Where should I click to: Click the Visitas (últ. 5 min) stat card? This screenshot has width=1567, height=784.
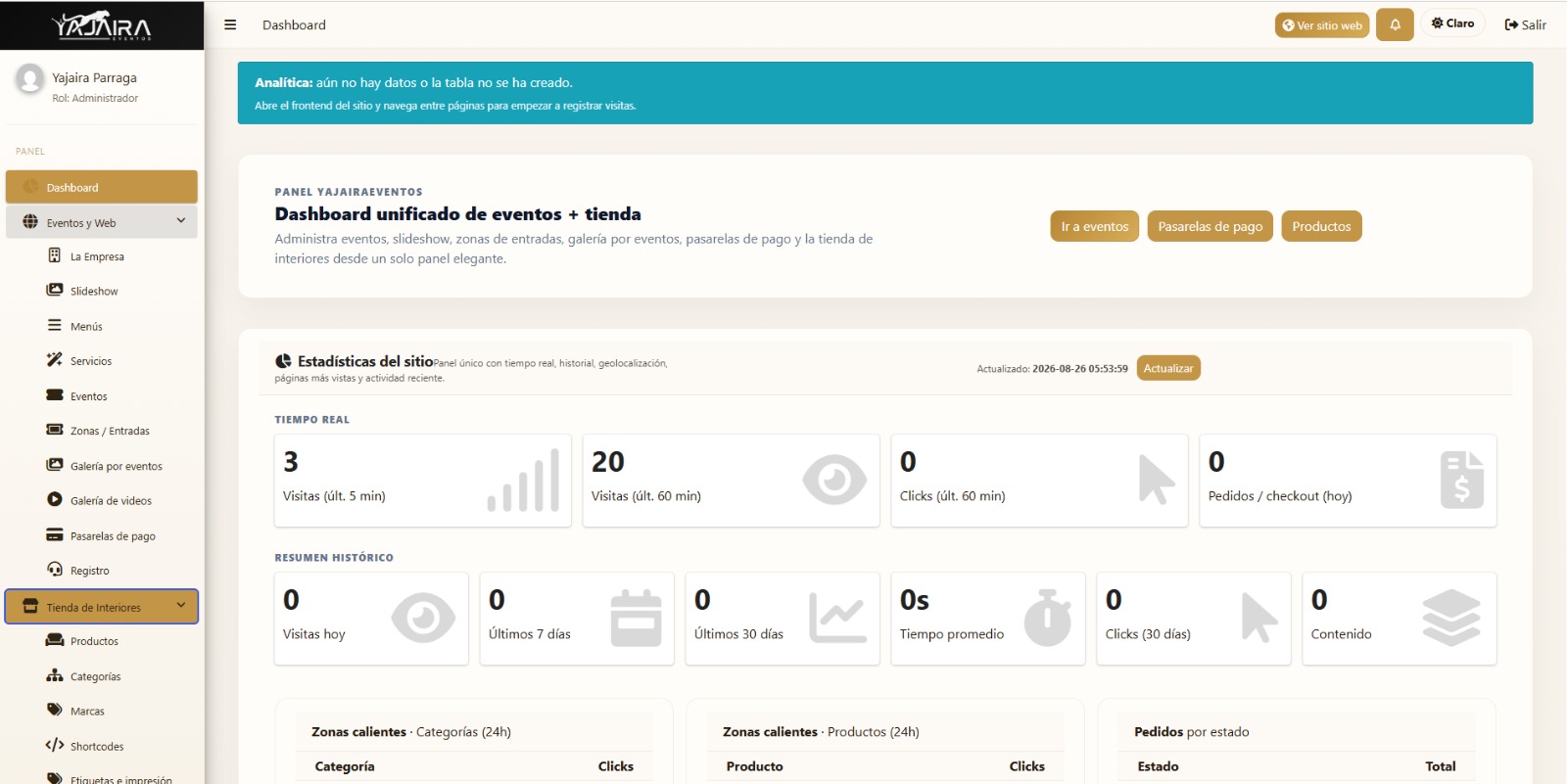point(423,481)
